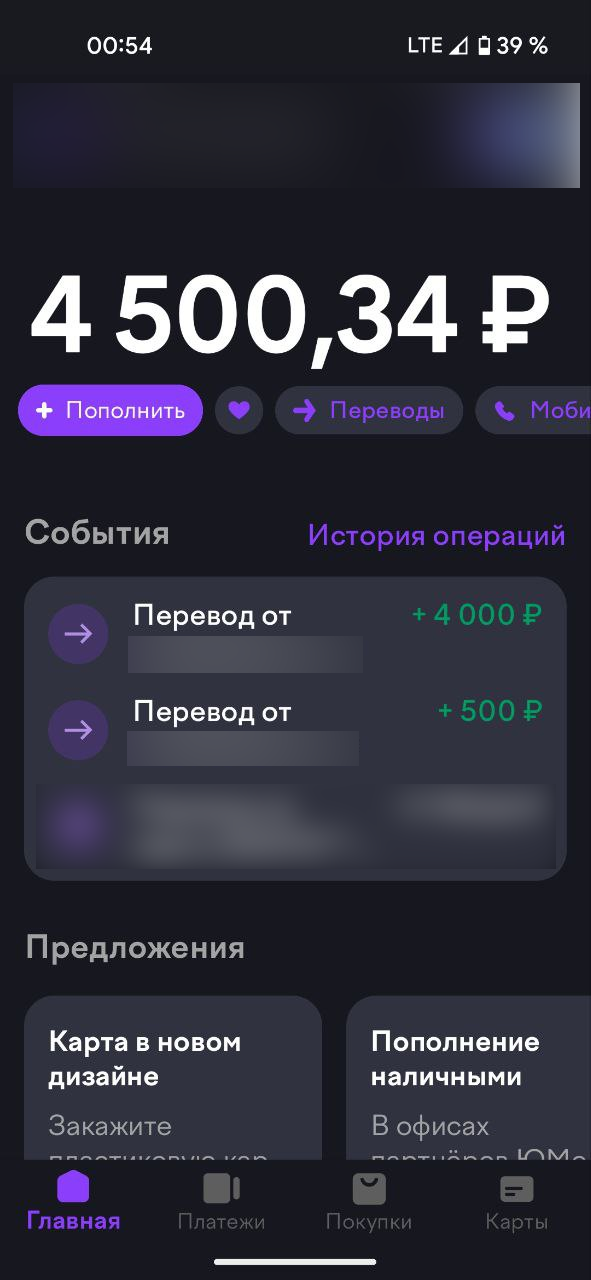
Task: Tap the blurred third event row
Action: pyautogui.click(x=295, y=826)
